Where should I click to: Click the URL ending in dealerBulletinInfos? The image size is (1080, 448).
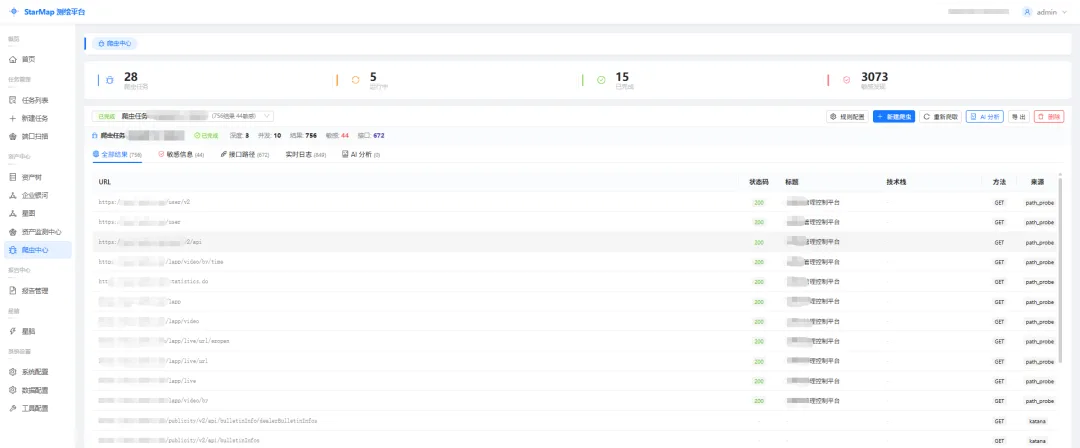click(x=207, y=420)
